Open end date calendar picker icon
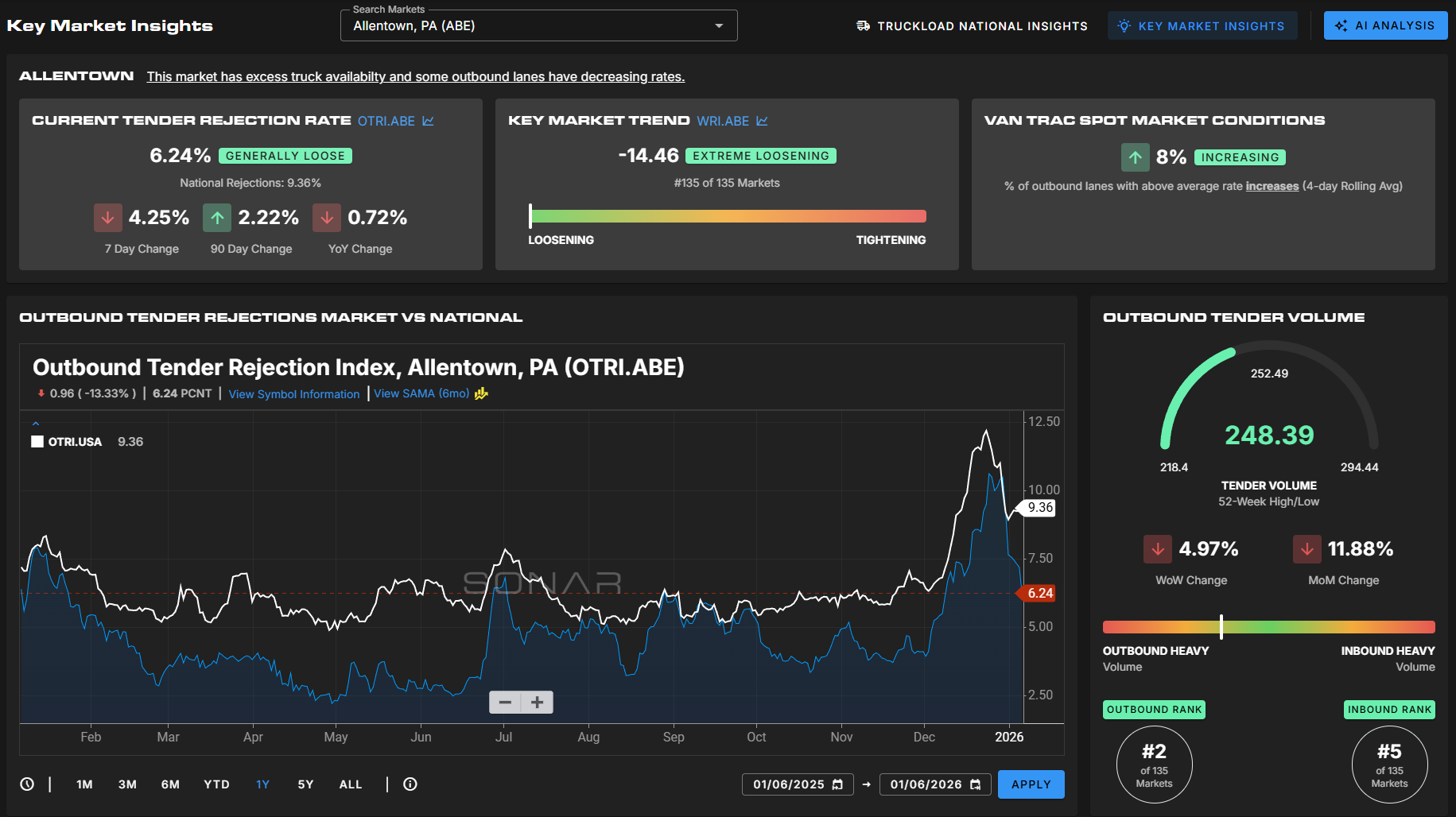The image size is (1456, 817). (976, 784)
